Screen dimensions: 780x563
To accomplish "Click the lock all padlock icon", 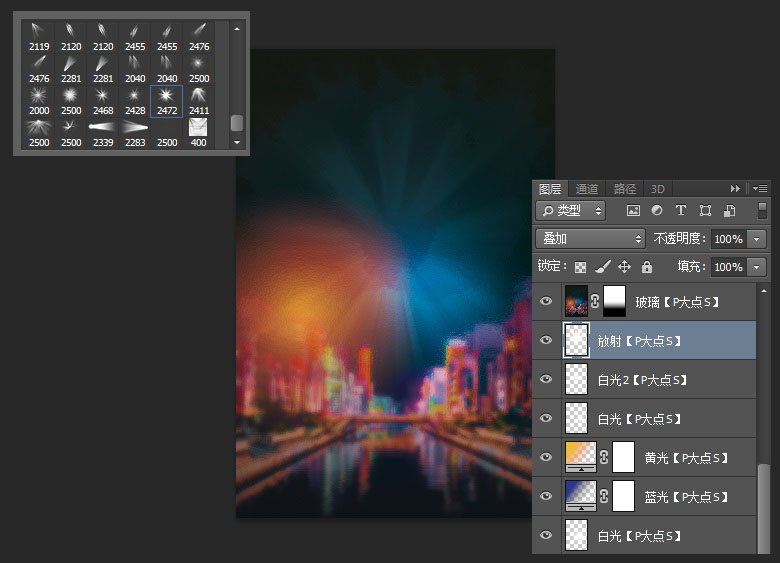I will coord(647,267).
